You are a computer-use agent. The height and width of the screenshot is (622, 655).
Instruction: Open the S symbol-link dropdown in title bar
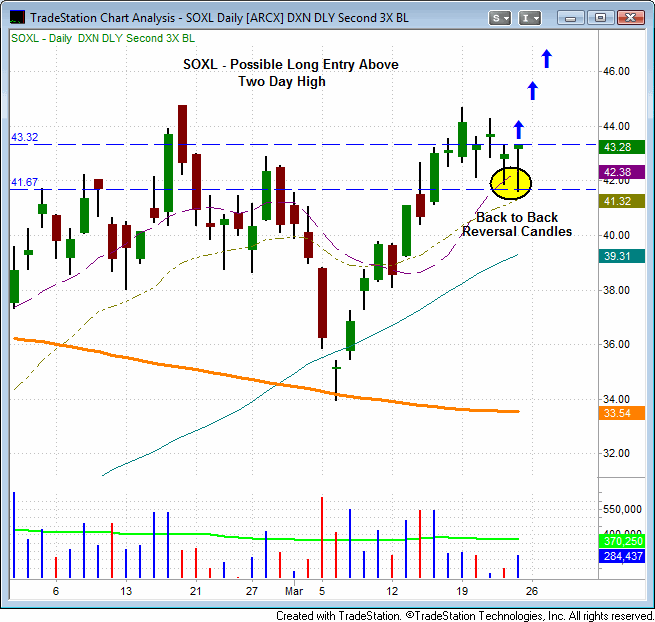click(501, 17)
